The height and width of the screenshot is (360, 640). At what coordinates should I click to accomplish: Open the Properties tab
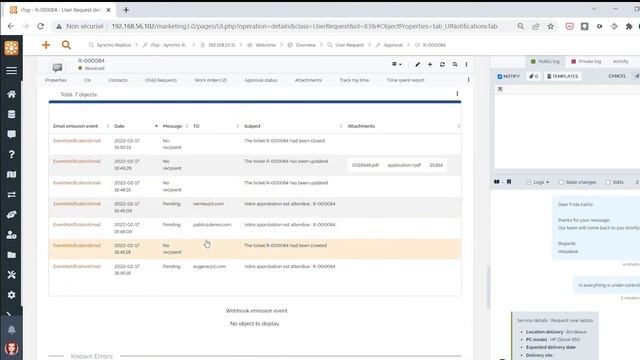(56, 80)
